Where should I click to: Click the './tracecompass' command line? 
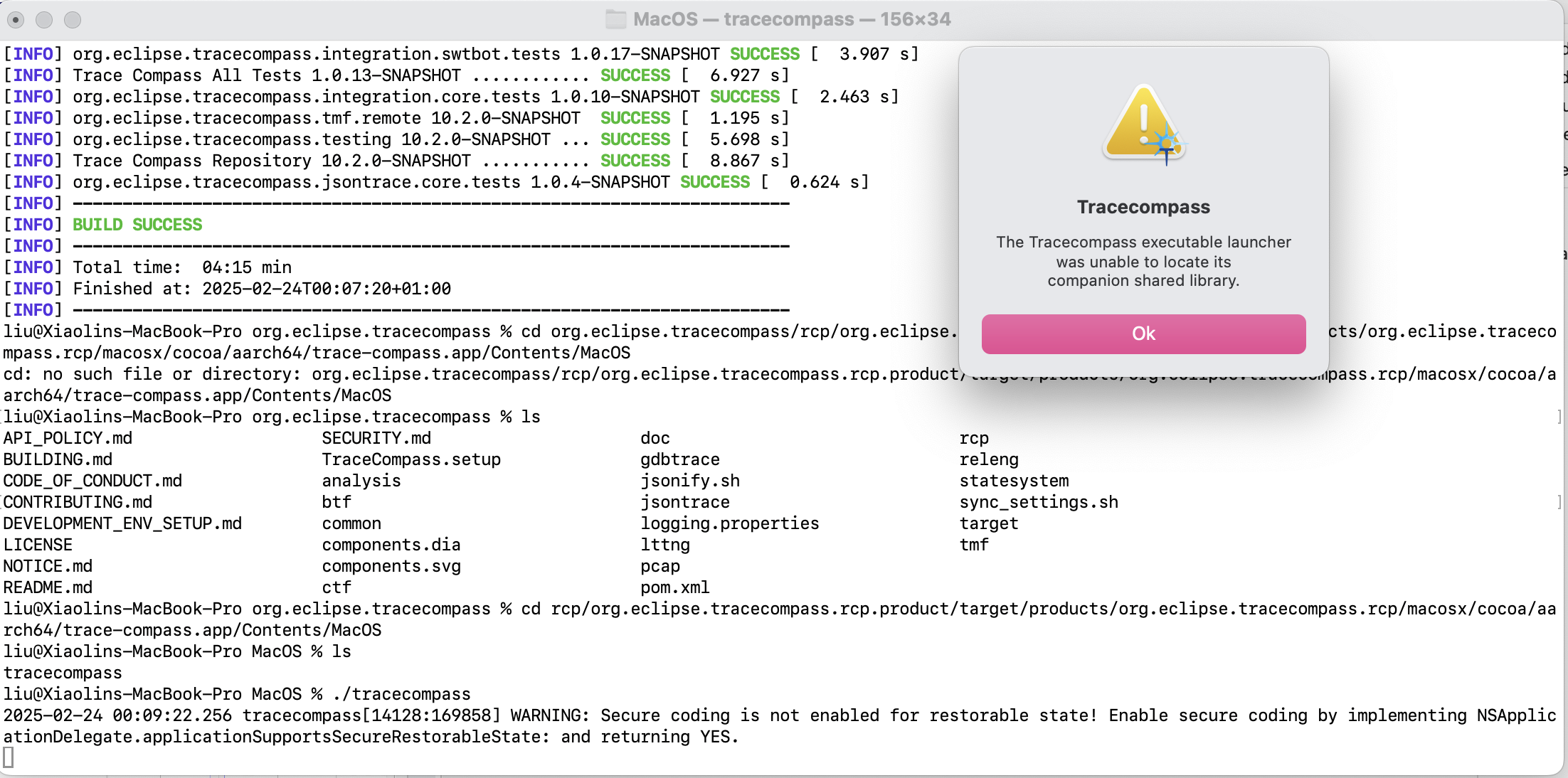(237, 694)
